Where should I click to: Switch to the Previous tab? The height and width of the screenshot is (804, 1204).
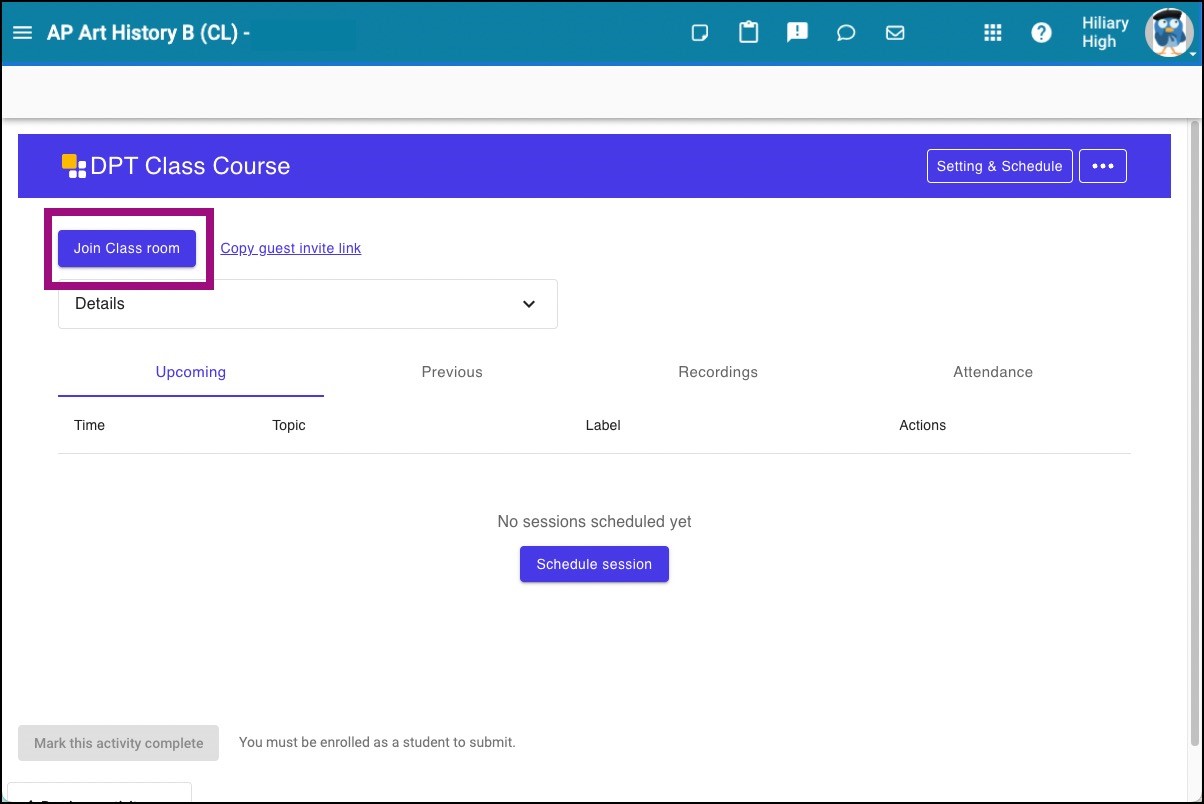tap(452, 371)
